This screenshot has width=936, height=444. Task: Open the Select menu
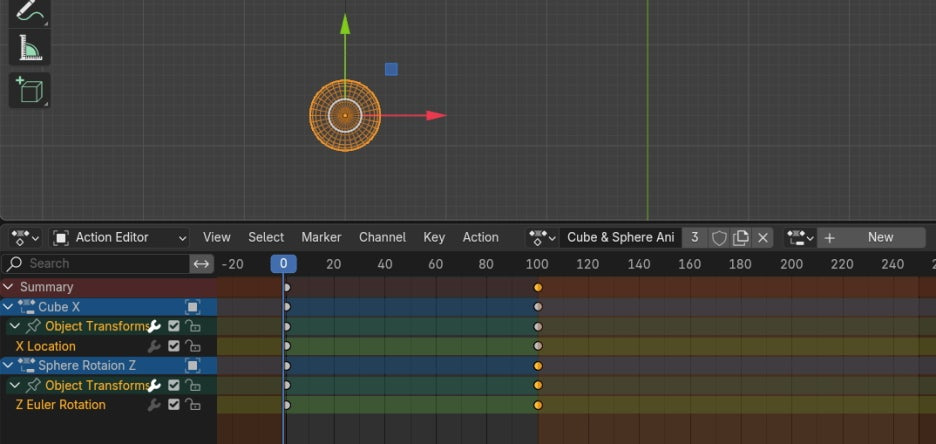pyautogui.click(x=266, y=238)
